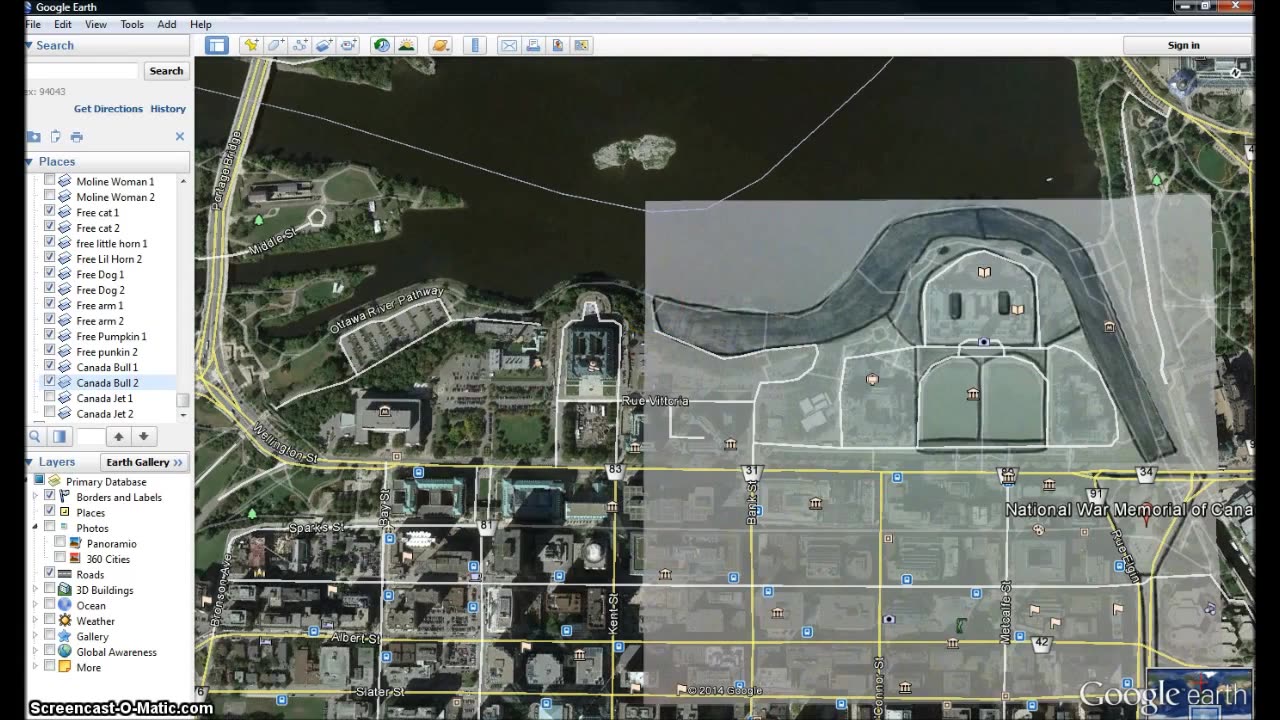Viewport: 1280px width, 720px height.
Task: Clear search results with the X icon
Action: pos(180,137)
